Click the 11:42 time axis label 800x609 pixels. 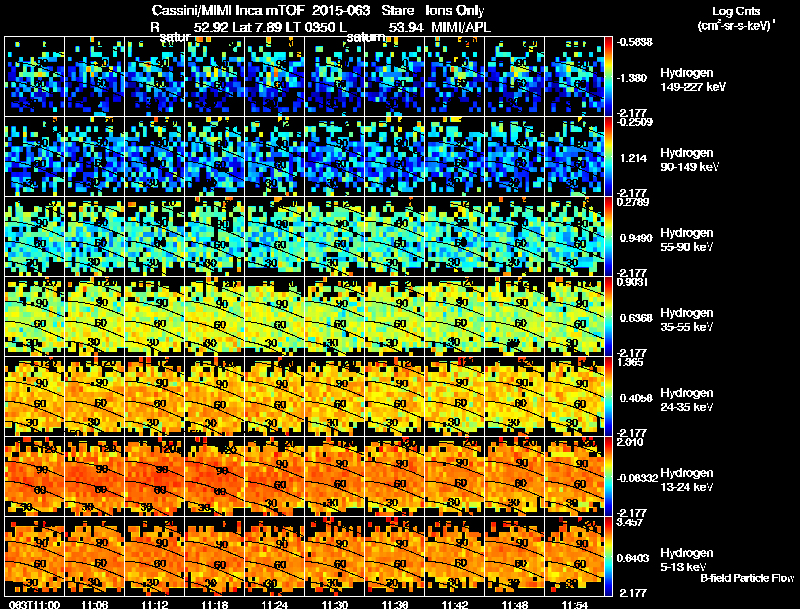[x=455, y=605]
